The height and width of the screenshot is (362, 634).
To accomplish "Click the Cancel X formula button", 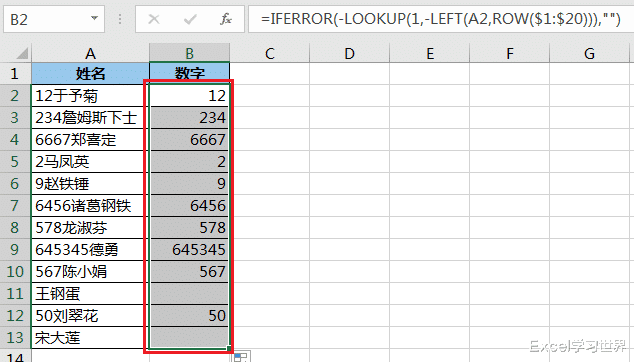I will point(154,19).
